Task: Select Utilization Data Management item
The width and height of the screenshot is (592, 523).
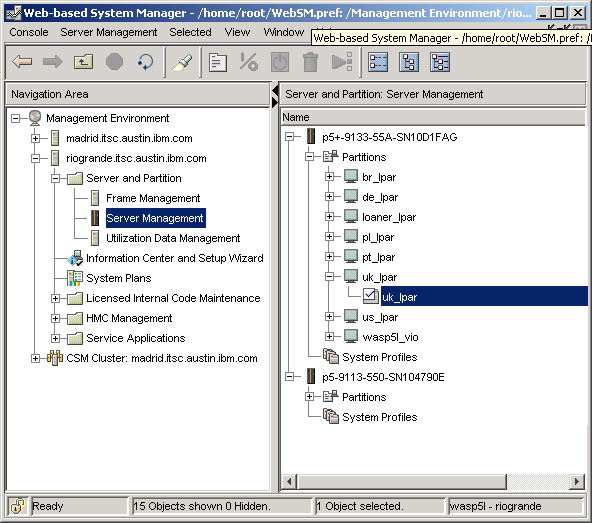Action: (x=173, y=238)
